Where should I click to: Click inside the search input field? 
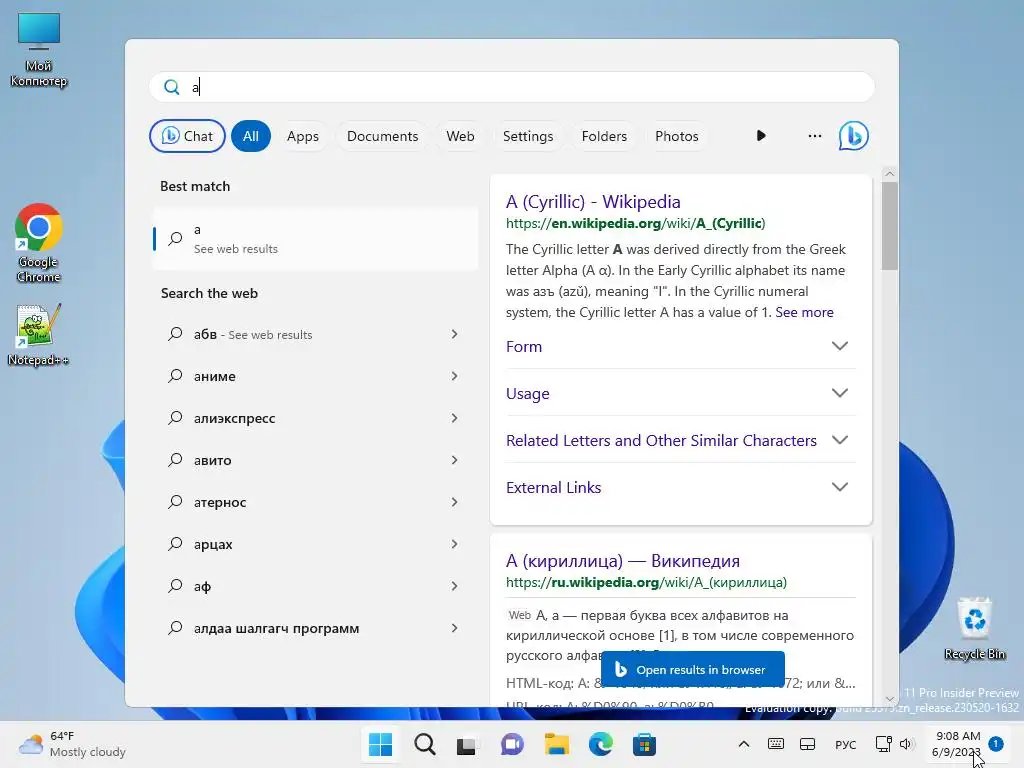coord(512,87)
